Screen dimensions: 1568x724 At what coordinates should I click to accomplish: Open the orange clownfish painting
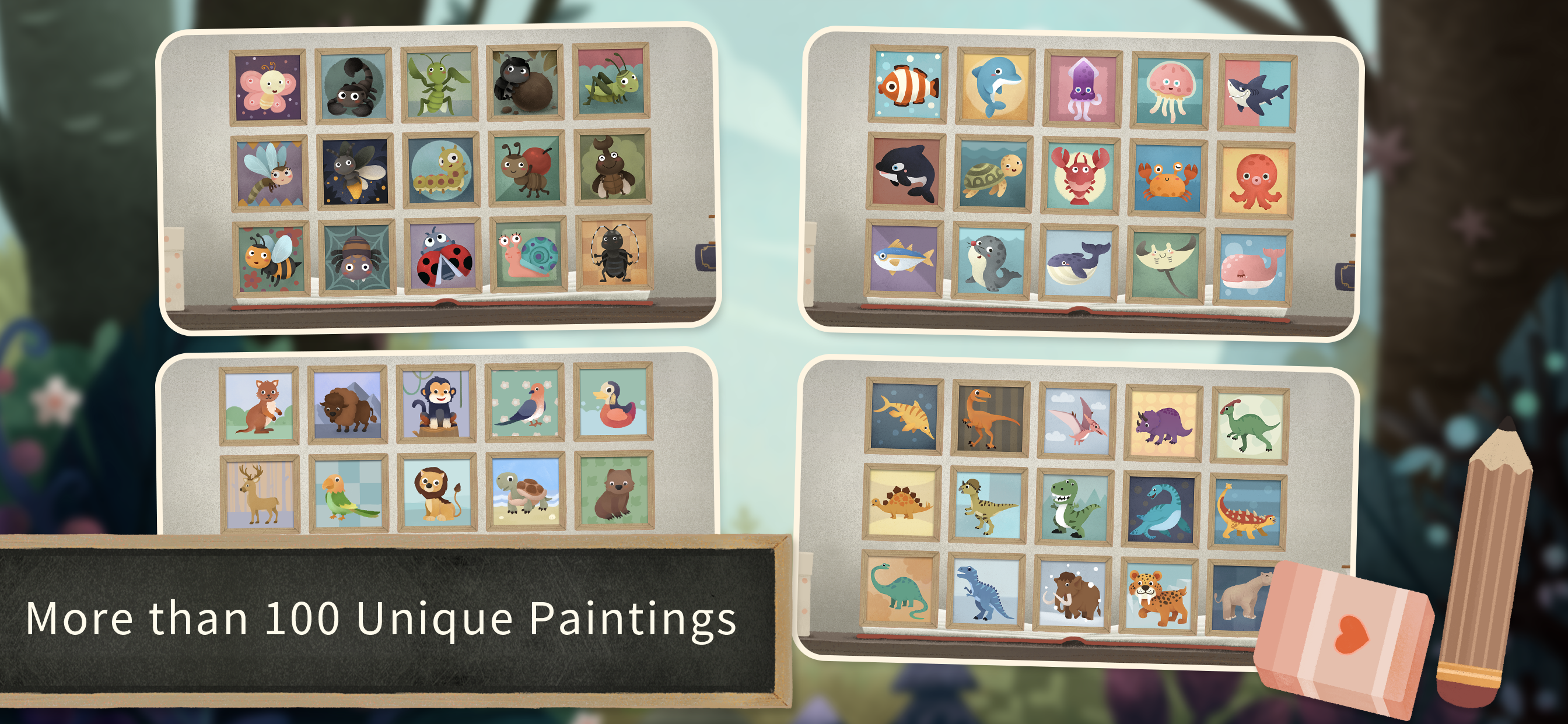(x=908, y=84)
